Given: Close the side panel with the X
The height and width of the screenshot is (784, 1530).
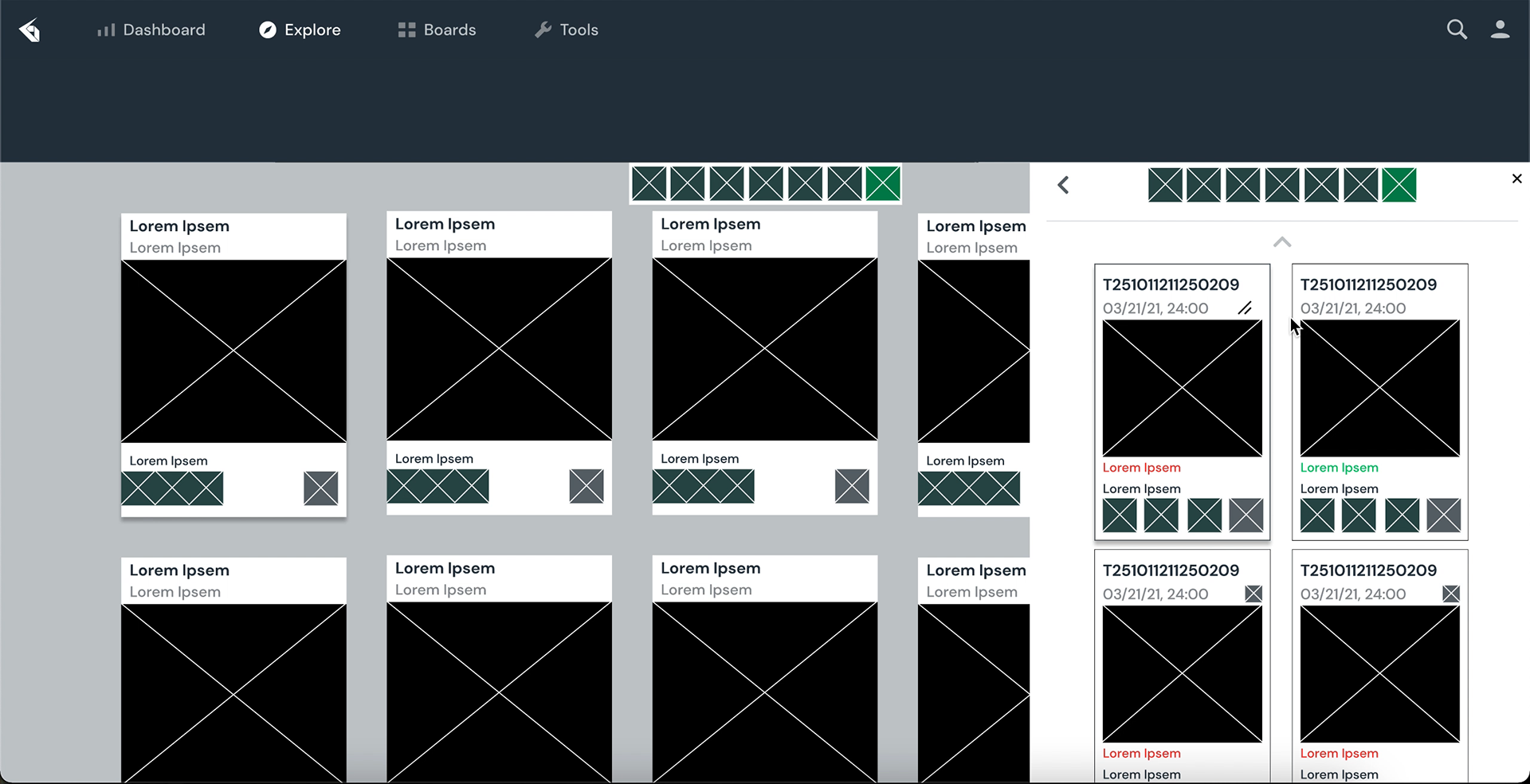Looking at the screenshot, I should pos(1517,178).
